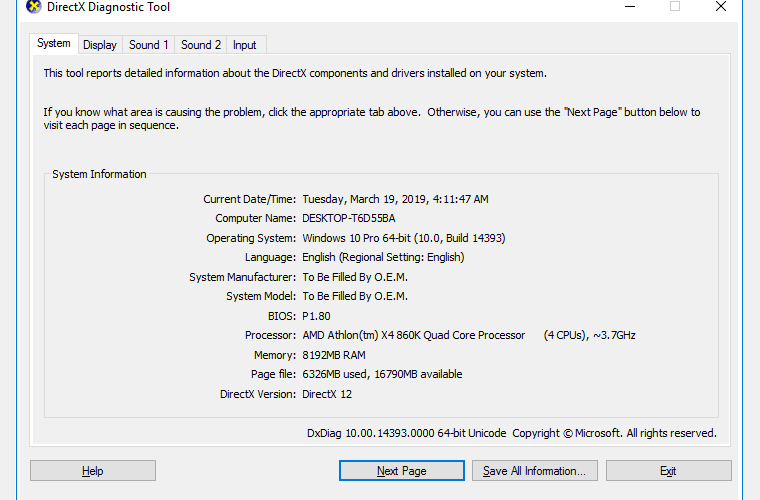Click the Exit button
Screen dimensions: 760x500
pos(668,470)
